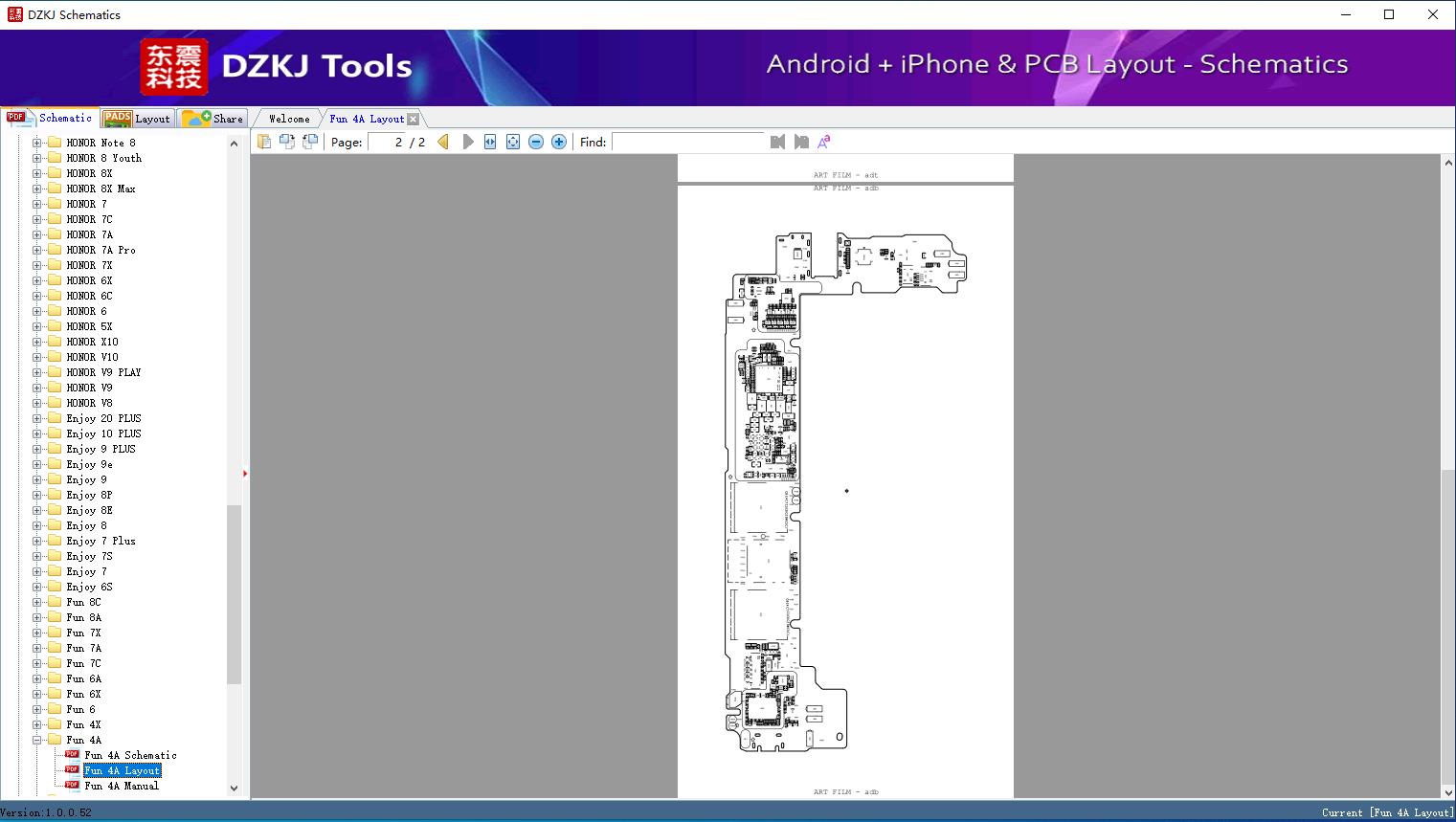Viewport: 1456px width, 822px height.
Task: Click the Fun 8A folder icon
Action: (55, 617)
